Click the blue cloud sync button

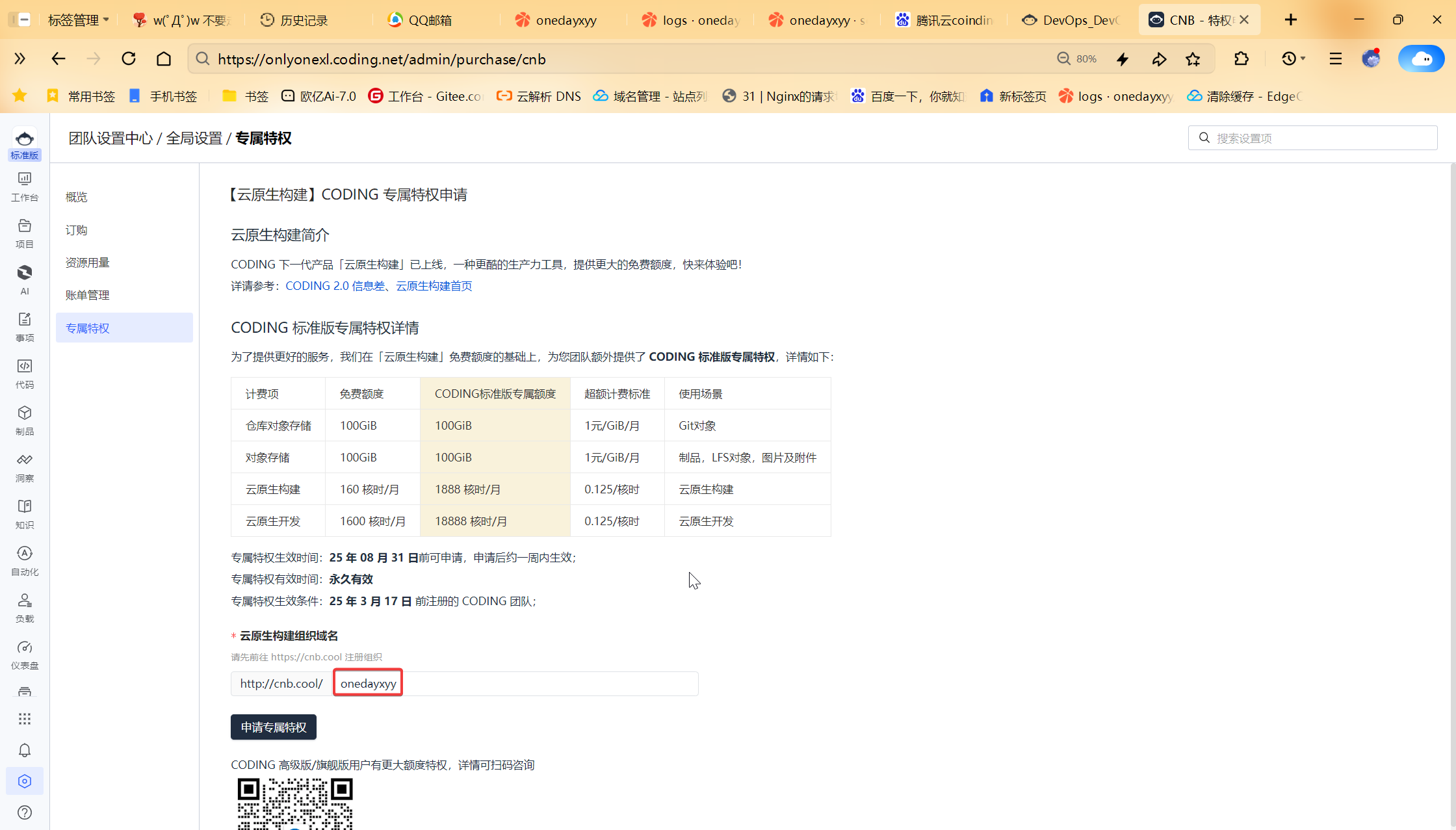(1422, 58)
